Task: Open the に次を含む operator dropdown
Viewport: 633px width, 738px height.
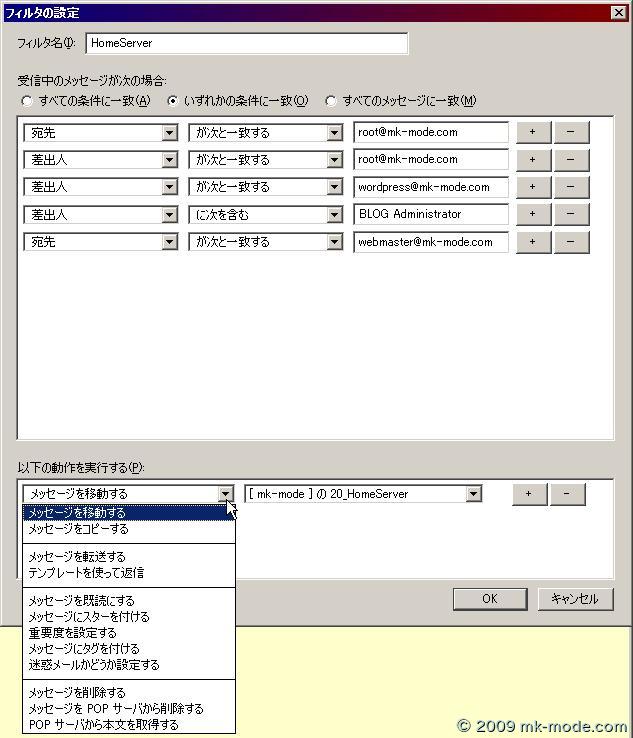Action: point(334,215)
